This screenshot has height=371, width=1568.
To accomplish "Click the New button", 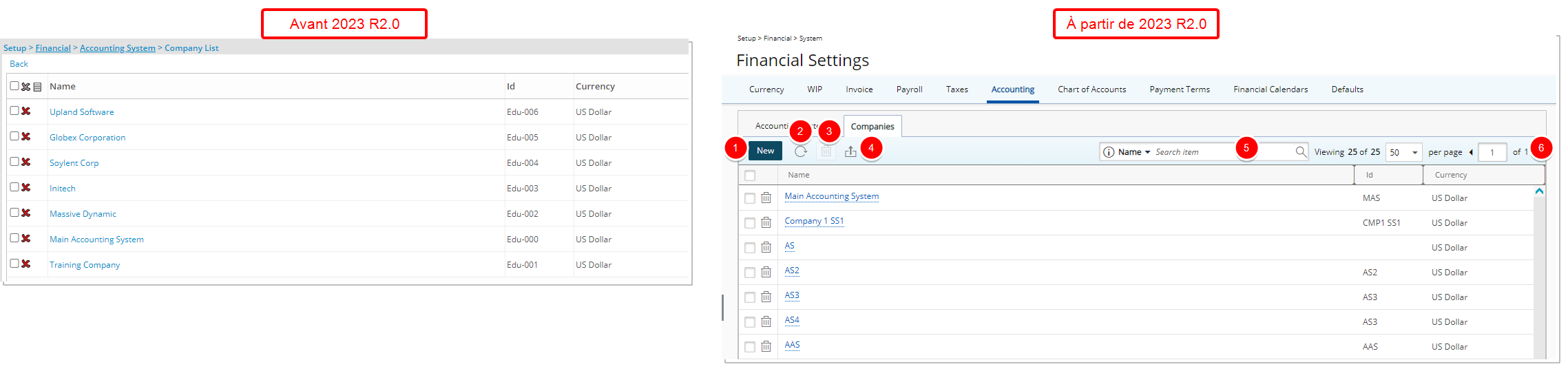I will coord(765,151).
